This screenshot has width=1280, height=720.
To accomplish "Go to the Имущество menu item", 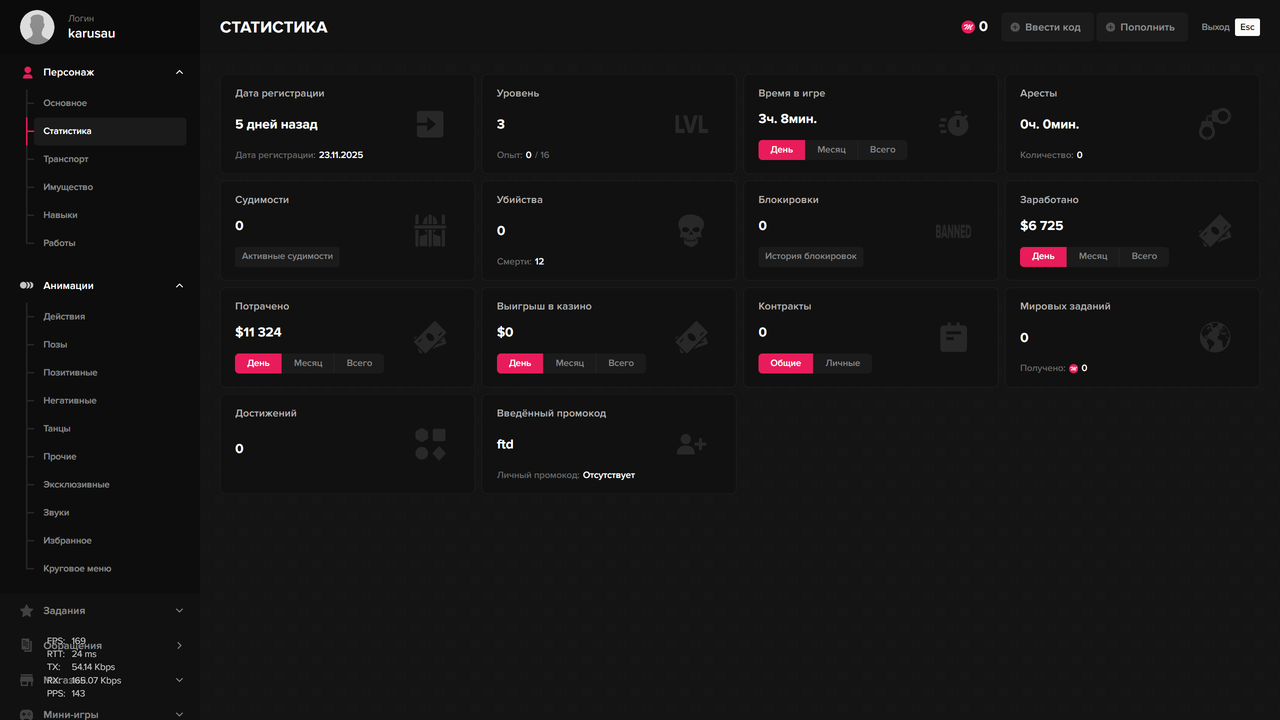I will tap(68, 187).
